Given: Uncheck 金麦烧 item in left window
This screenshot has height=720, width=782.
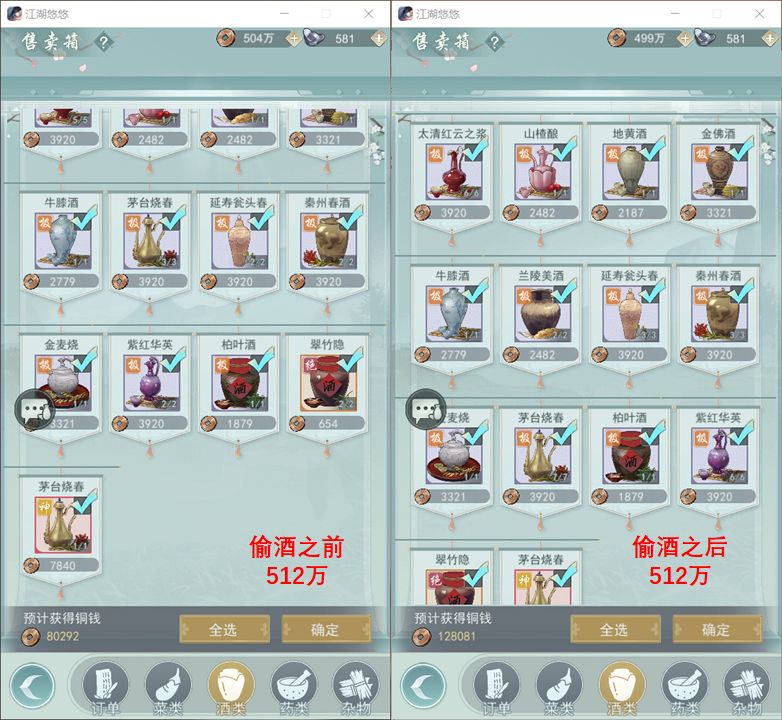Looking at the screenshot, I should (62, 383).
